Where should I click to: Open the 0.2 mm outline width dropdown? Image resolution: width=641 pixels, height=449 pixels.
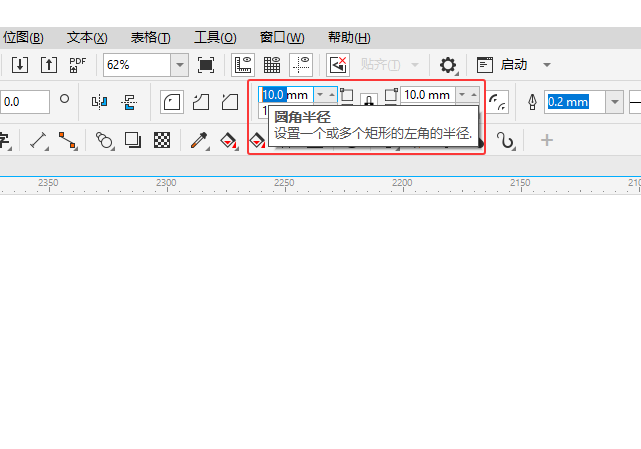click(x=614, y=102)
